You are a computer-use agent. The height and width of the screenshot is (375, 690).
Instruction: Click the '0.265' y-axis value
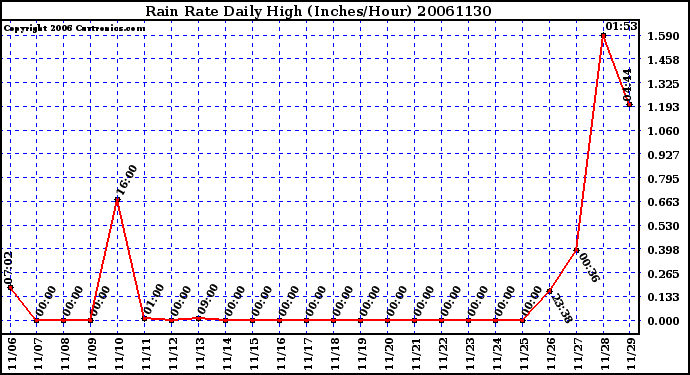point(664,274)
